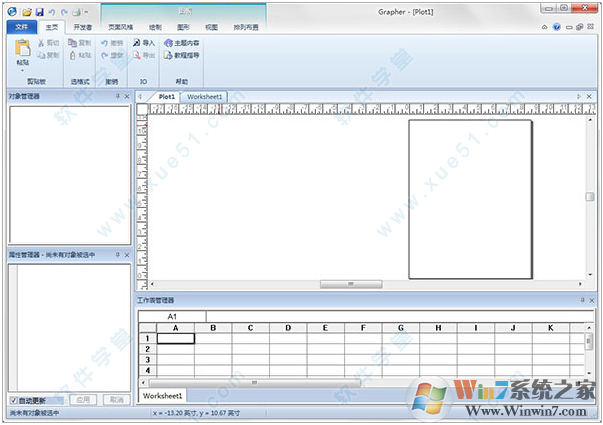Viewport: 603px width, 425px height.
Task: Click Copy format in the format group
Action: pos(80,43)
